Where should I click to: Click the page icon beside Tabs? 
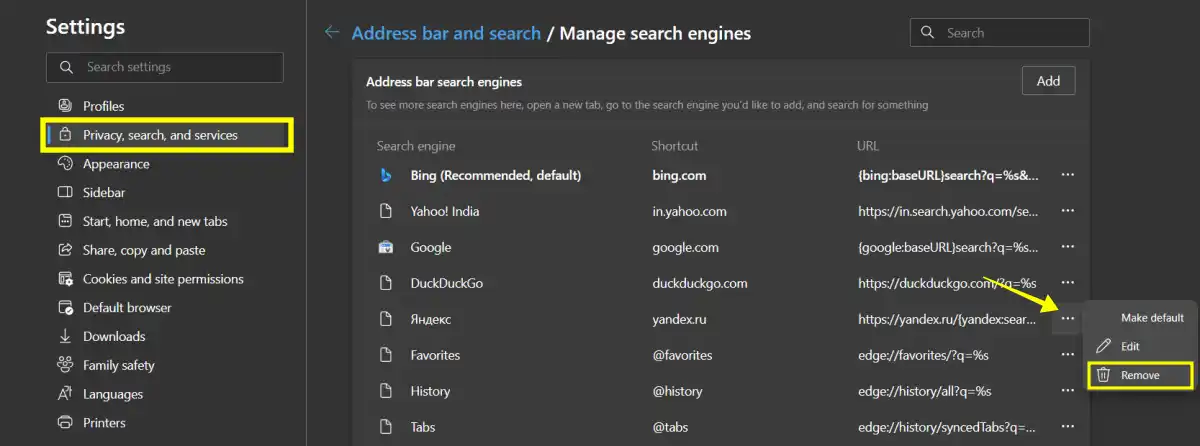(x=385, y=427)
